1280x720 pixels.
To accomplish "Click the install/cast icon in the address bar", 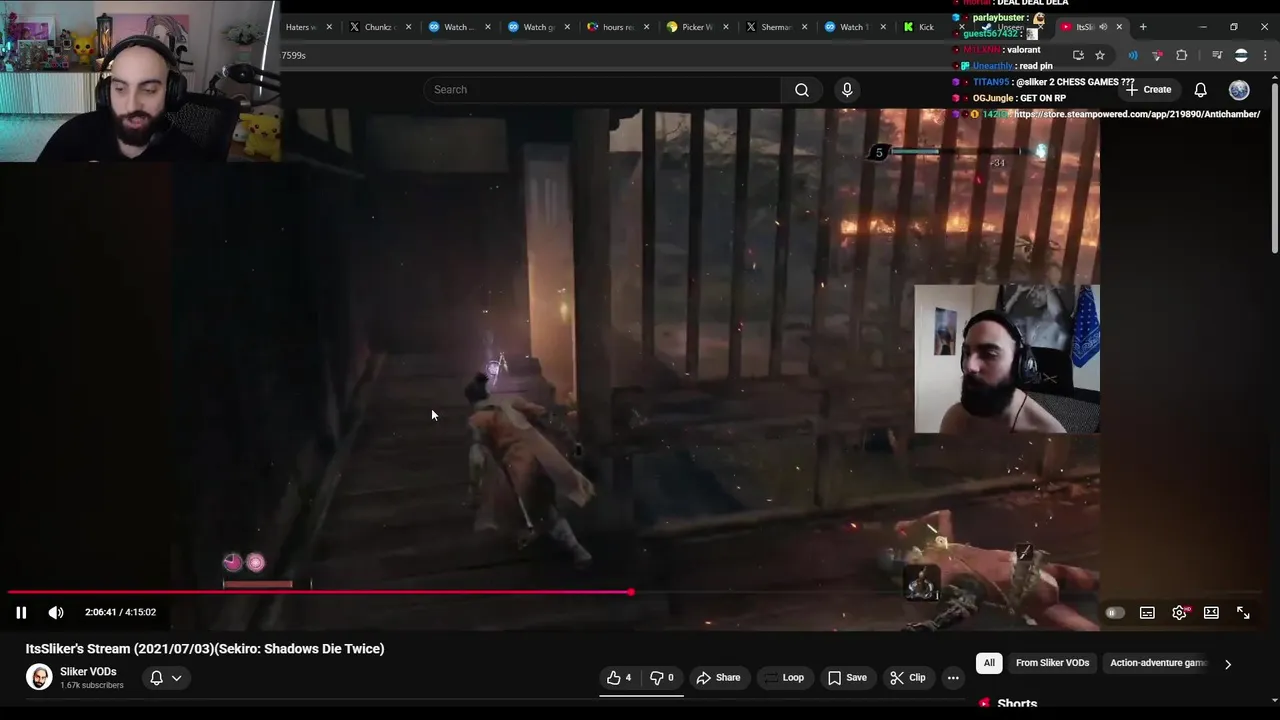I will (1078, 55).
